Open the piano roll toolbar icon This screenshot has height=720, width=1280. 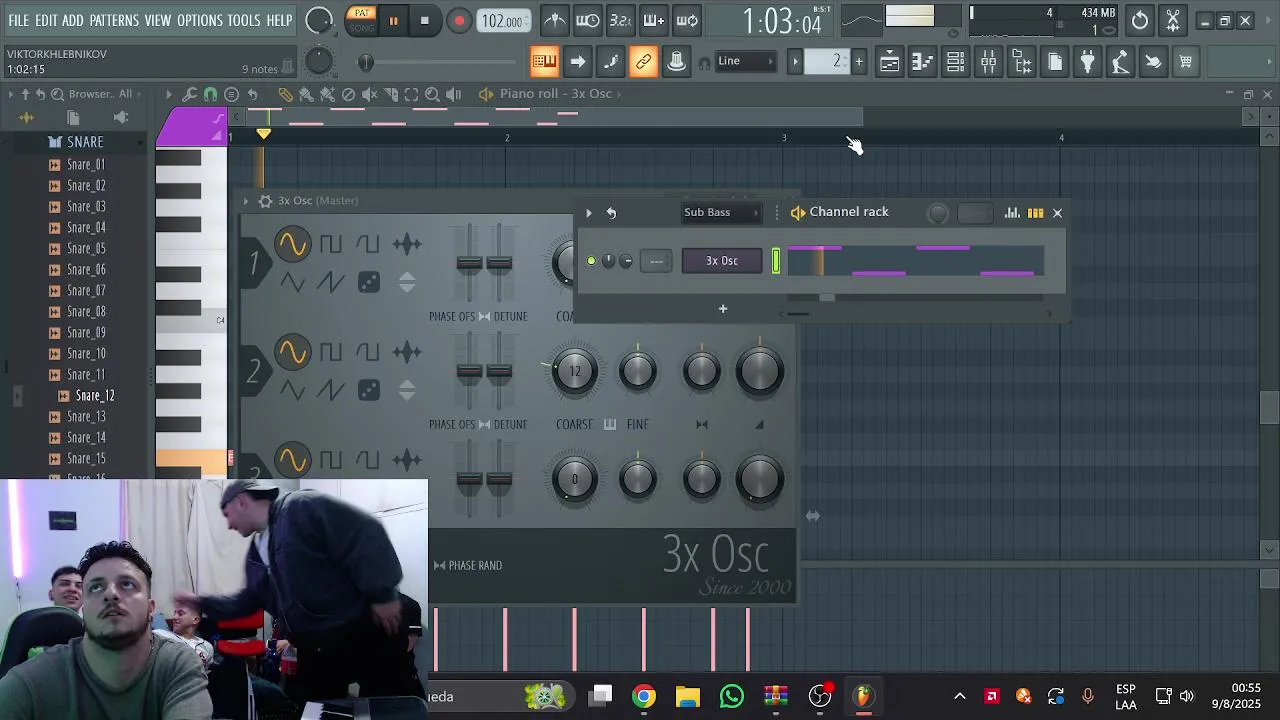point(922,62)
